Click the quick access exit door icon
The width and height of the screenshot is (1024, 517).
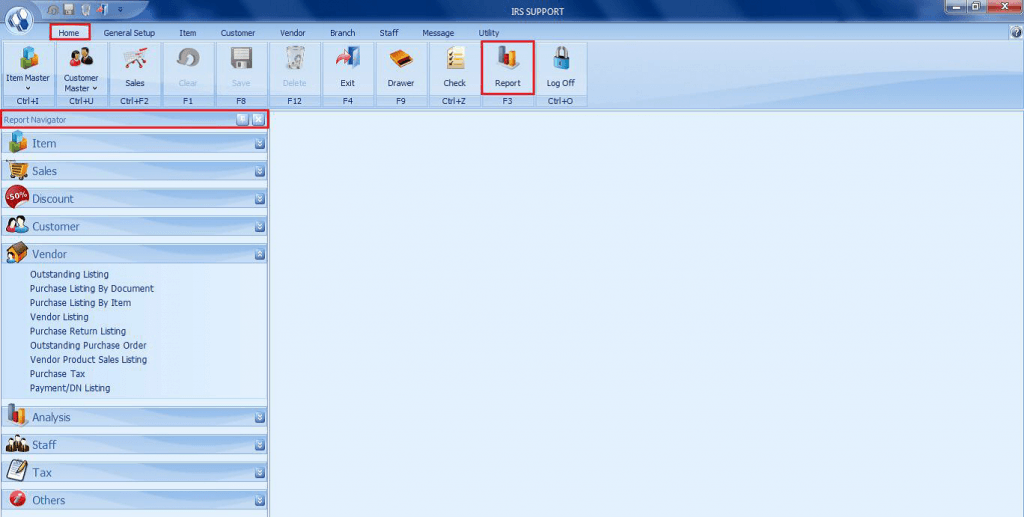point(102,10)
